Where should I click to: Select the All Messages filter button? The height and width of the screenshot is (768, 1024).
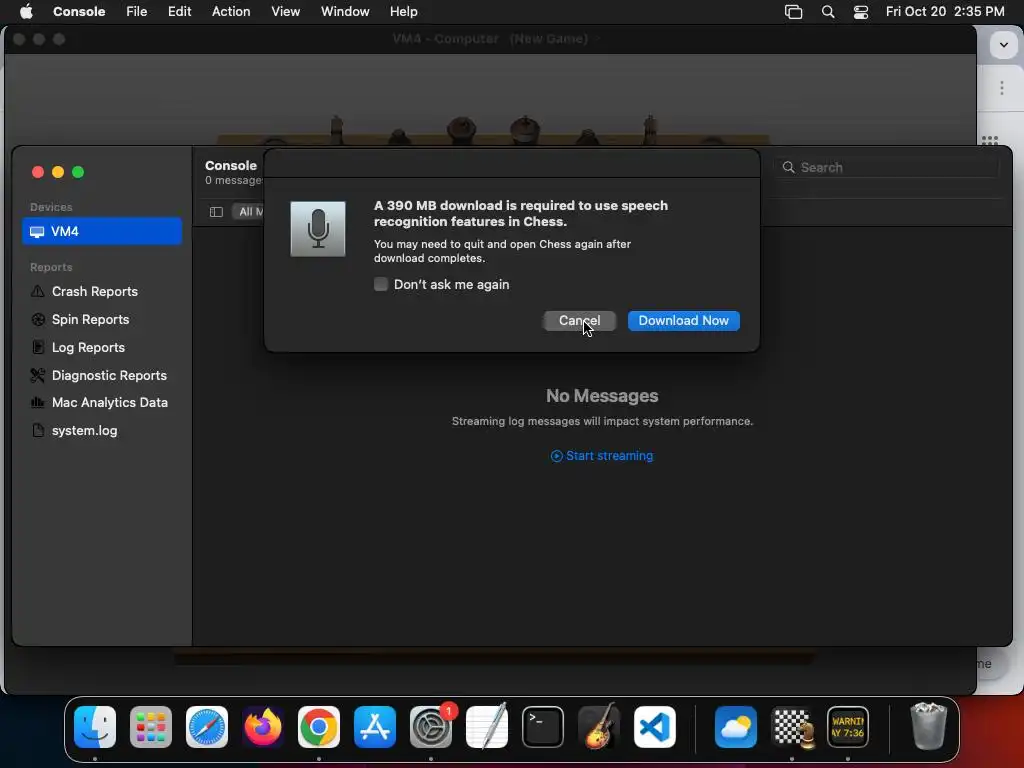(249, 212)
